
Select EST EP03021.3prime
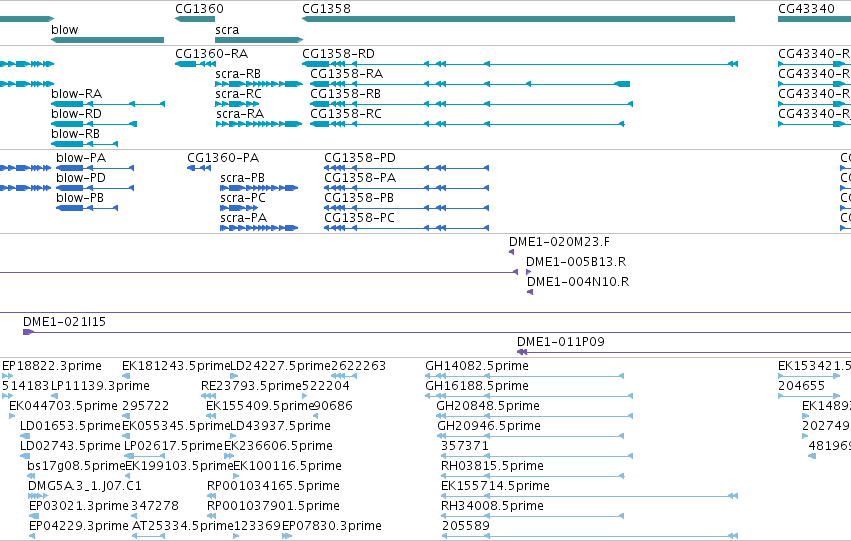[33, 516]
